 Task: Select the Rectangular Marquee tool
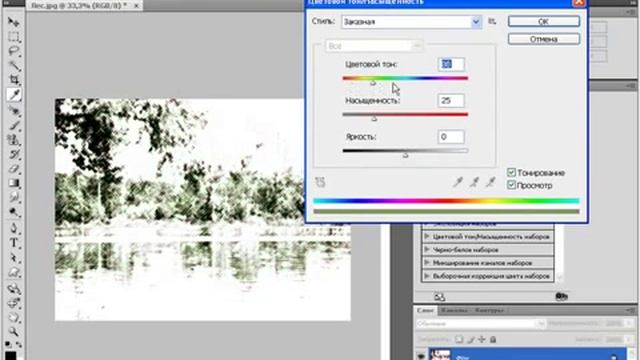(13, 37)
